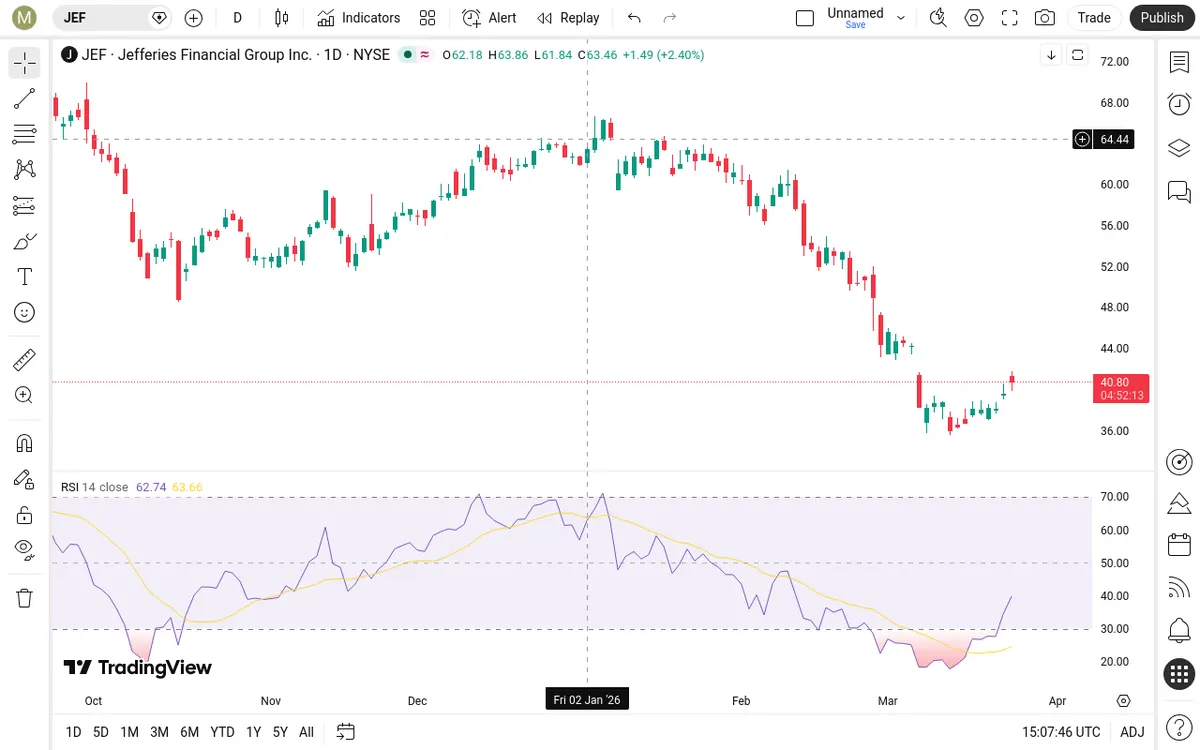1200x750 pixels.
Task: Open the chart patterns tool
Action: (x=25, y=170)
